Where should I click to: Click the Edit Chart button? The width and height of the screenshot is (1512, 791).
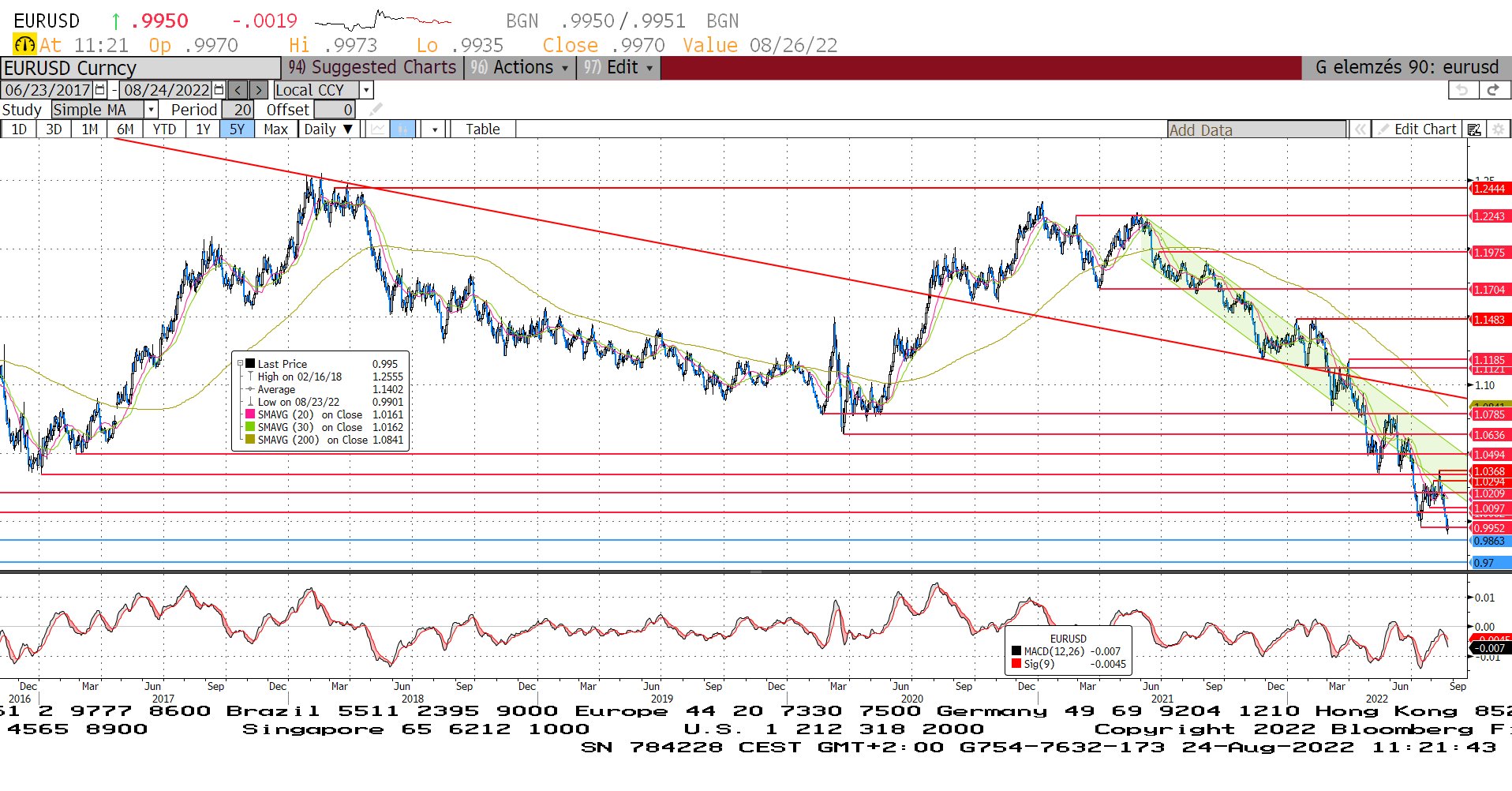tap(1417, 129)
